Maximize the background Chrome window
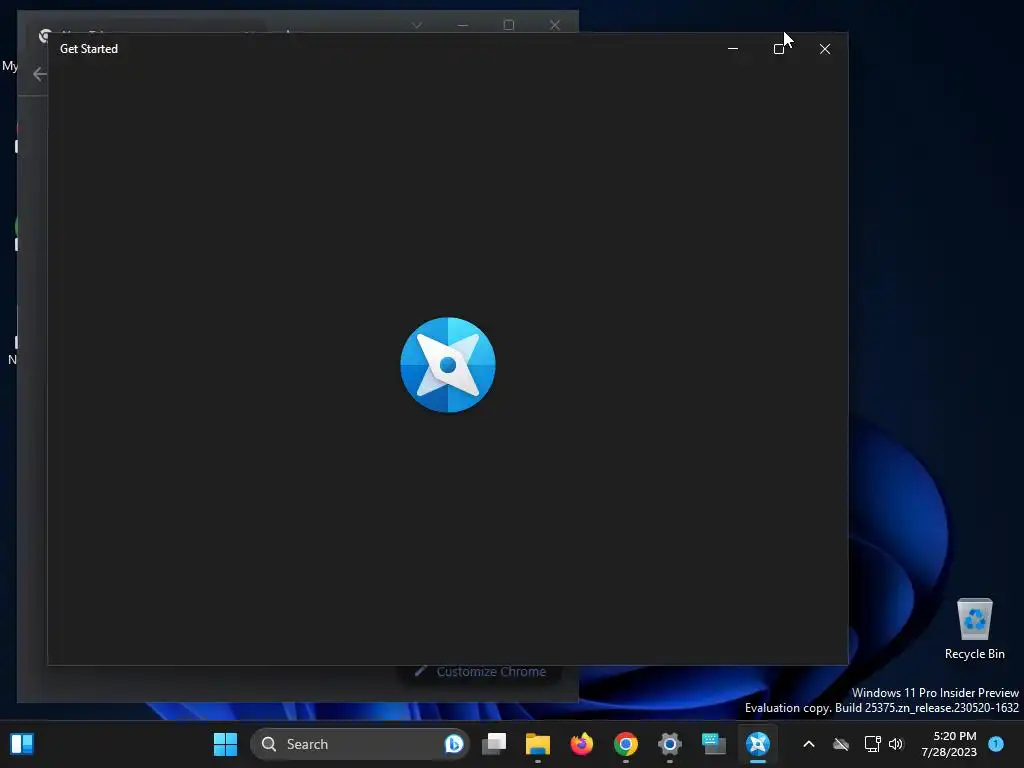 509,25
